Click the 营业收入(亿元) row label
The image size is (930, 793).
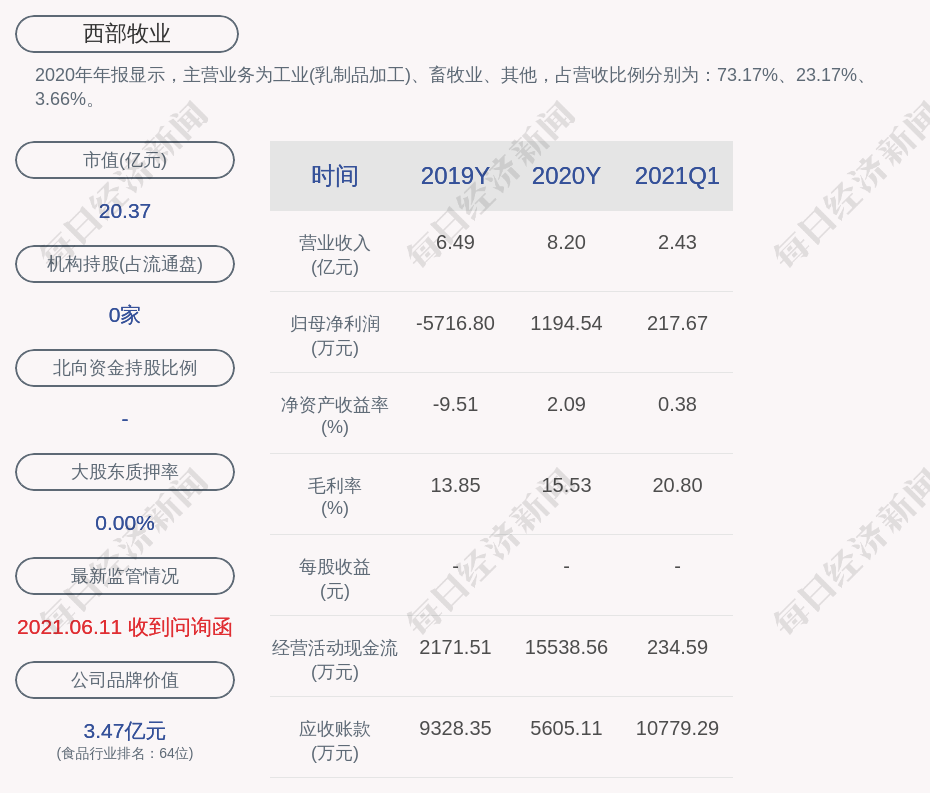click(x=335, y=254)
